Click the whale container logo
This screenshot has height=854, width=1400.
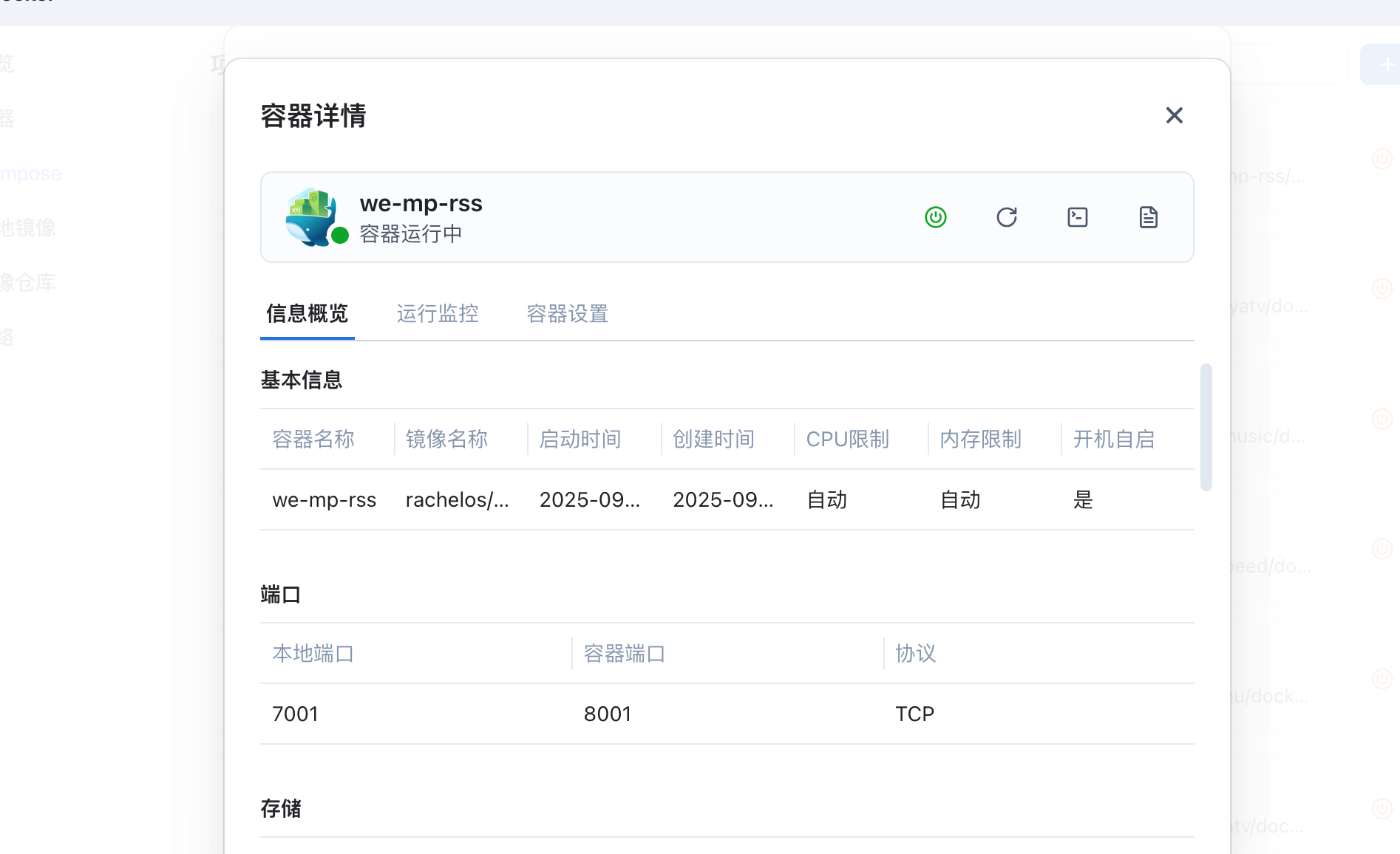coord(310,215)
